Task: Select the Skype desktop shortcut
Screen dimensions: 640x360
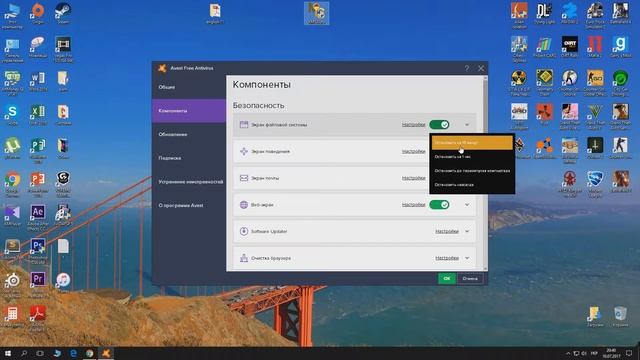Action: coord(12,114)
